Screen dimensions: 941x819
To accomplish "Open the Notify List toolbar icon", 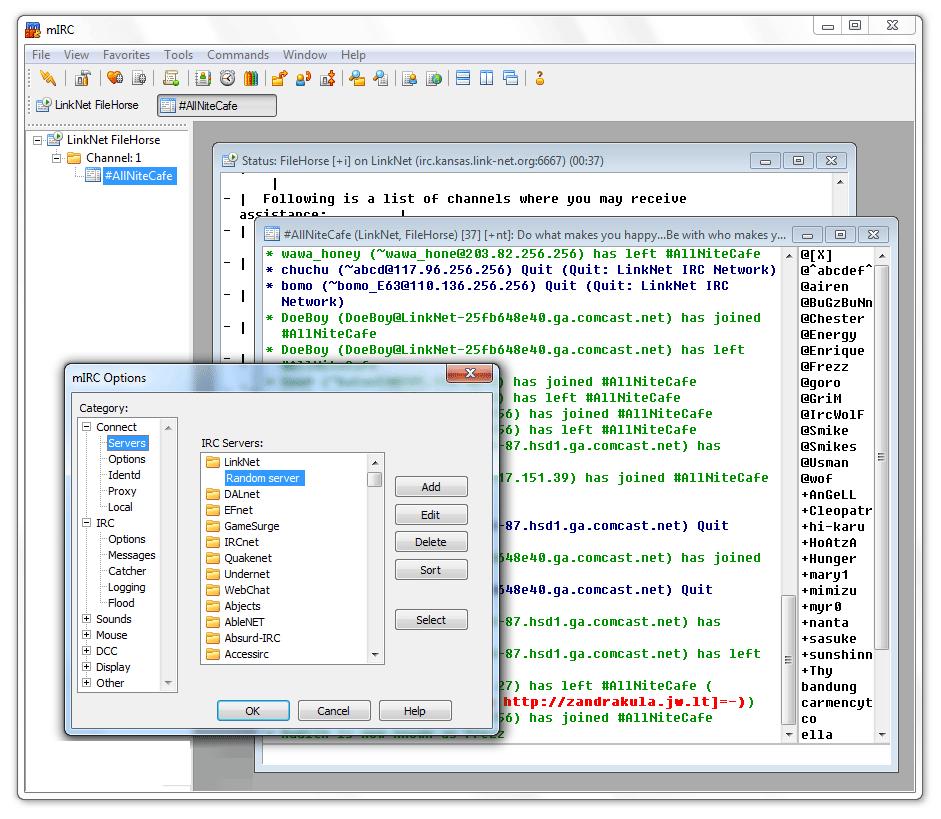I will click(410, 78).
